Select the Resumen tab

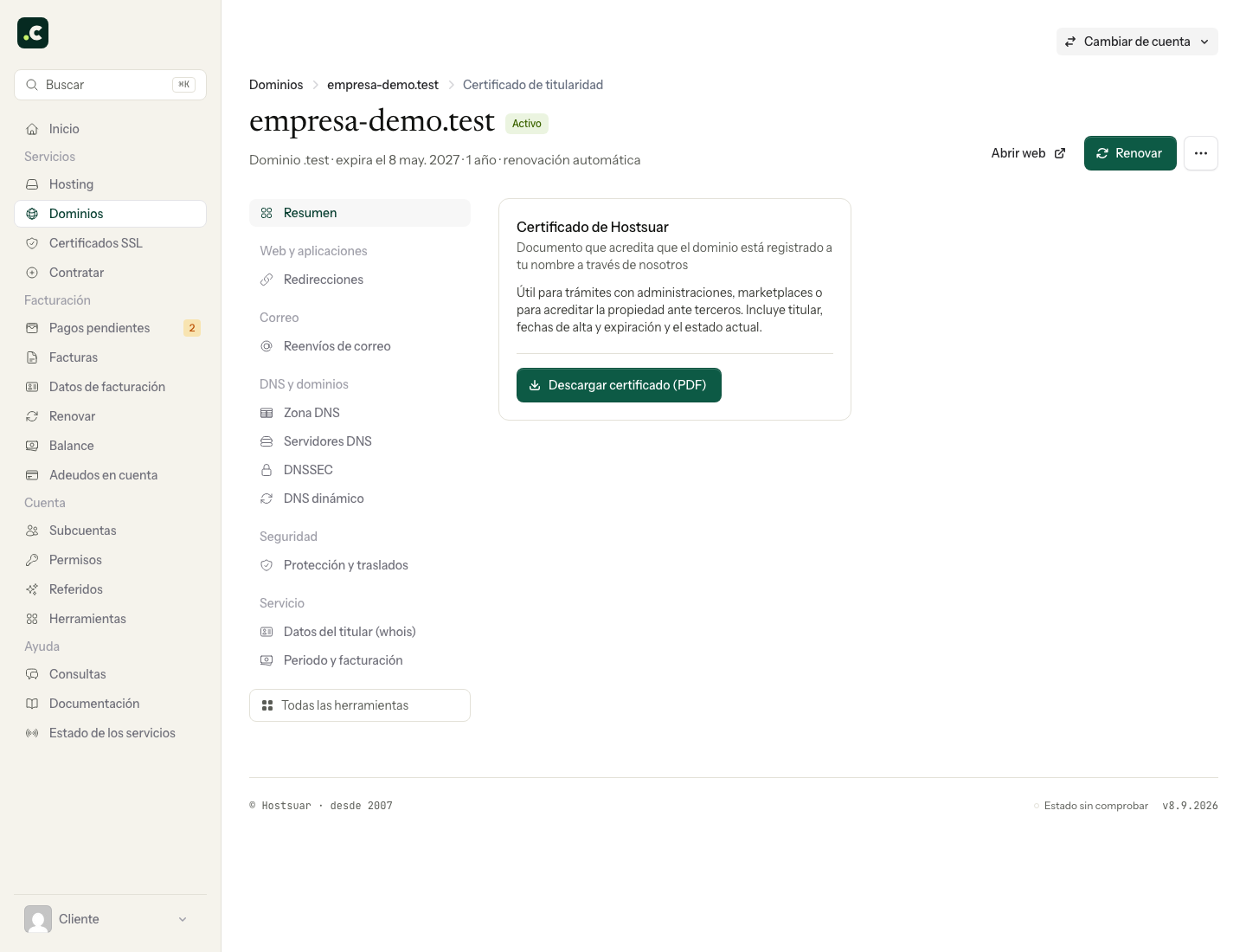[x=360, y=213]
